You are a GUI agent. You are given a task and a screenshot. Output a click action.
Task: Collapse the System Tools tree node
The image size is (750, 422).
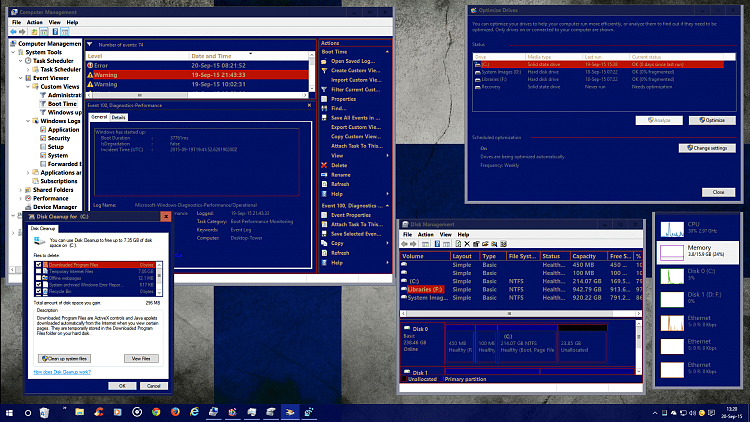(x=13, y=52)
